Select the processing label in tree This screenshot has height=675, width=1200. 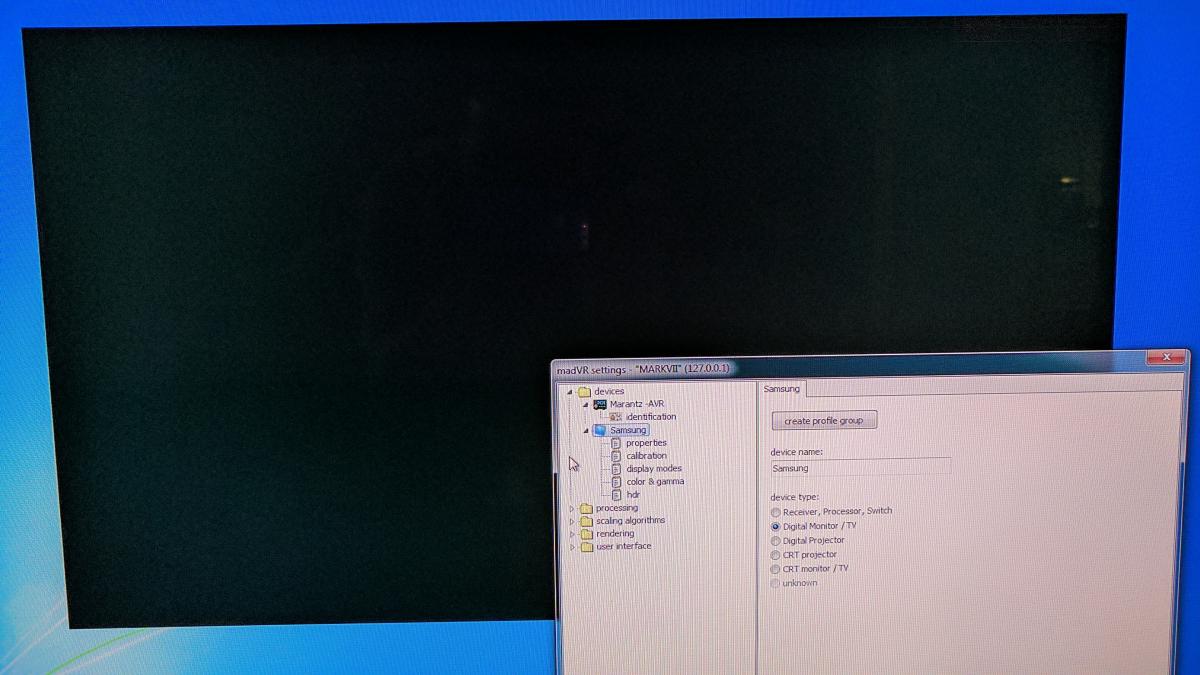coord(616,508)
